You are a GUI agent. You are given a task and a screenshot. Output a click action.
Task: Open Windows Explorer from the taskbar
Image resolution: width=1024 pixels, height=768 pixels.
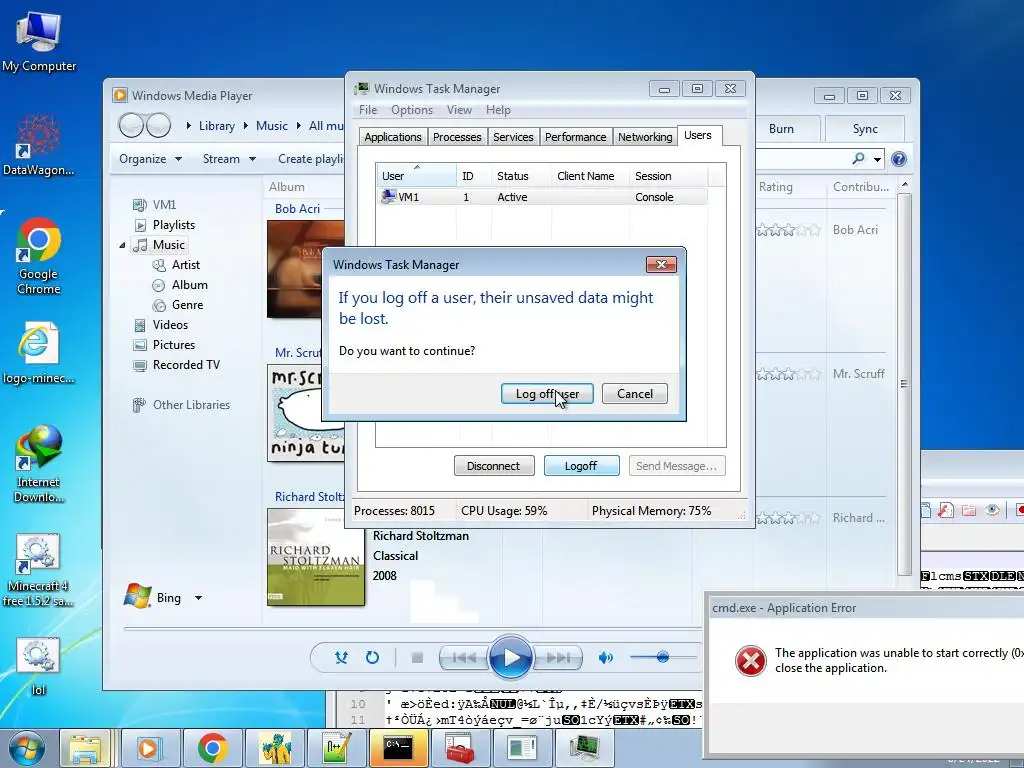(86, 748)
